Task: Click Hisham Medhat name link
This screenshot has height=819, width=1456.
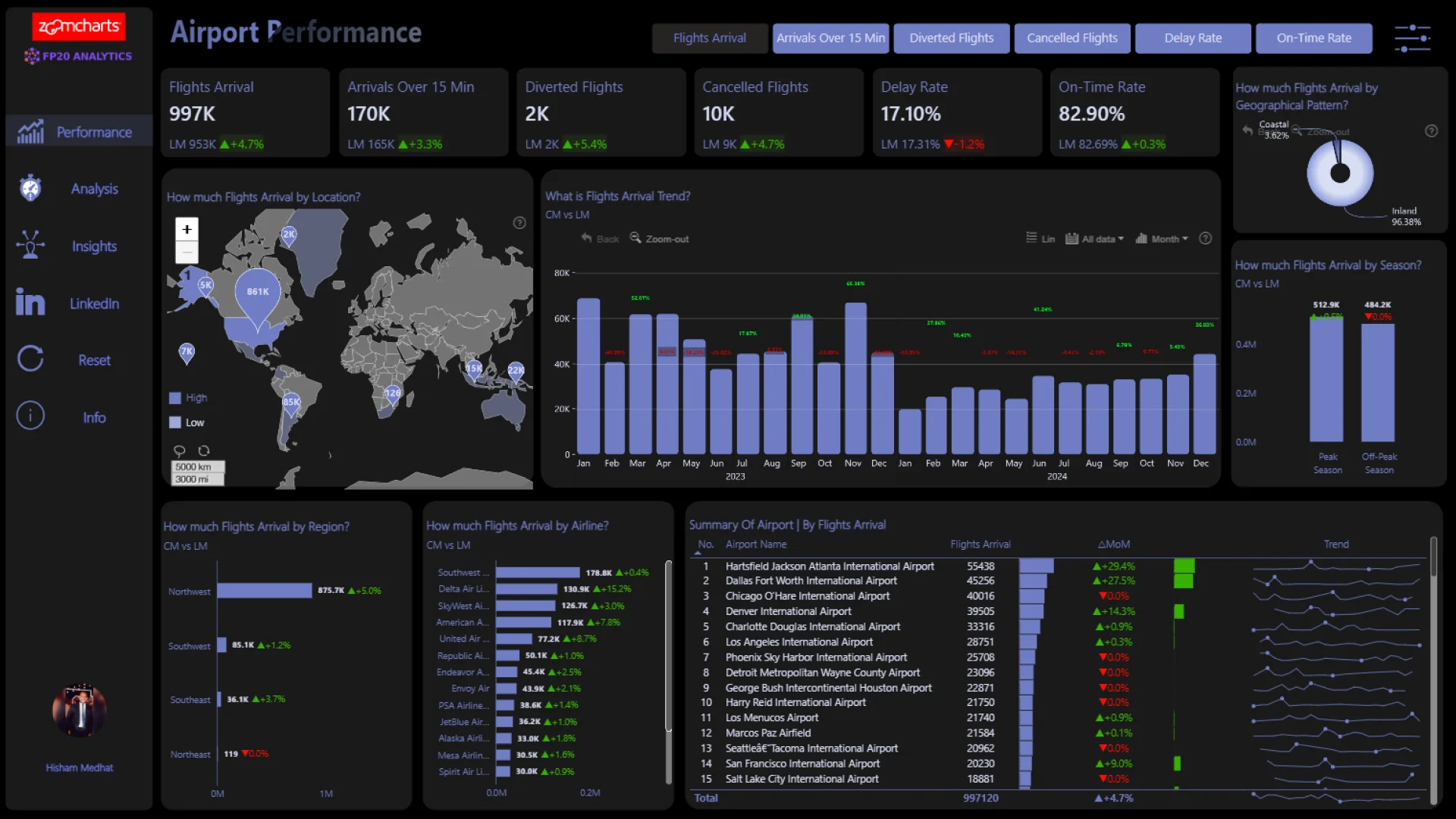Action: [80, 767]
